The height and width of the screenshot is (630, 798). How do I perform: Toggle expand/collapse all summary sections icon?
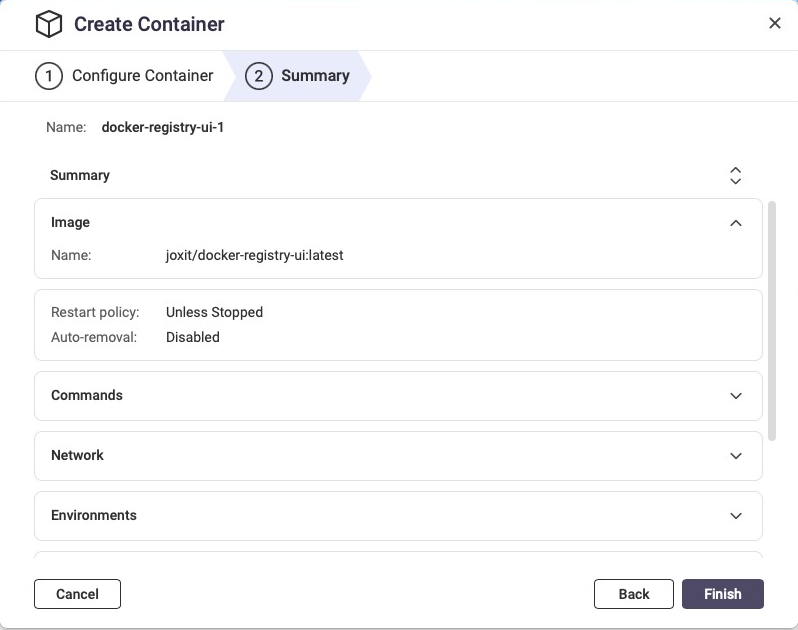(735, 176)
